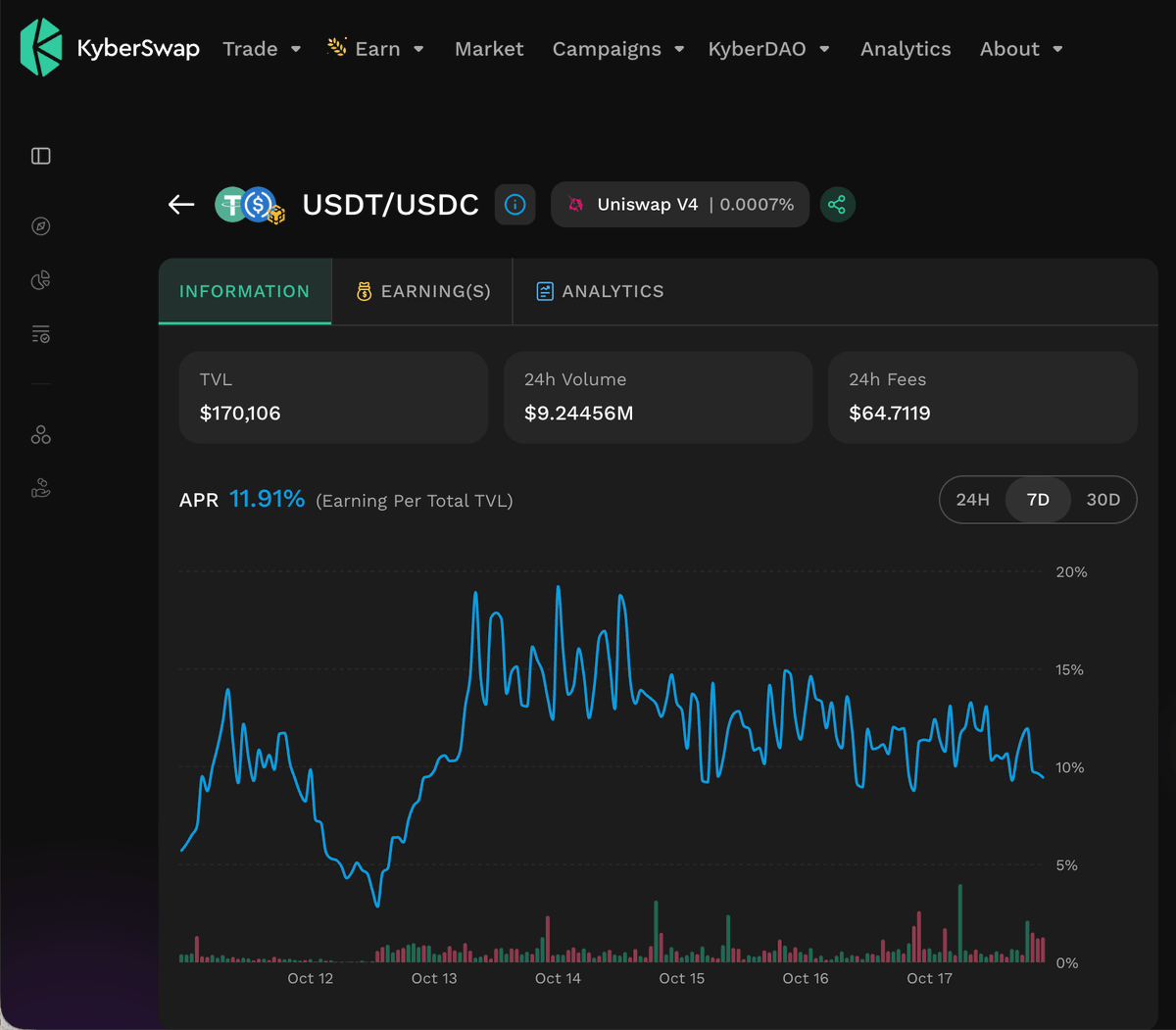Click the USDT/USDC token pair logo
This screenshot has height=1030, width=1176.
coord(250,205)
